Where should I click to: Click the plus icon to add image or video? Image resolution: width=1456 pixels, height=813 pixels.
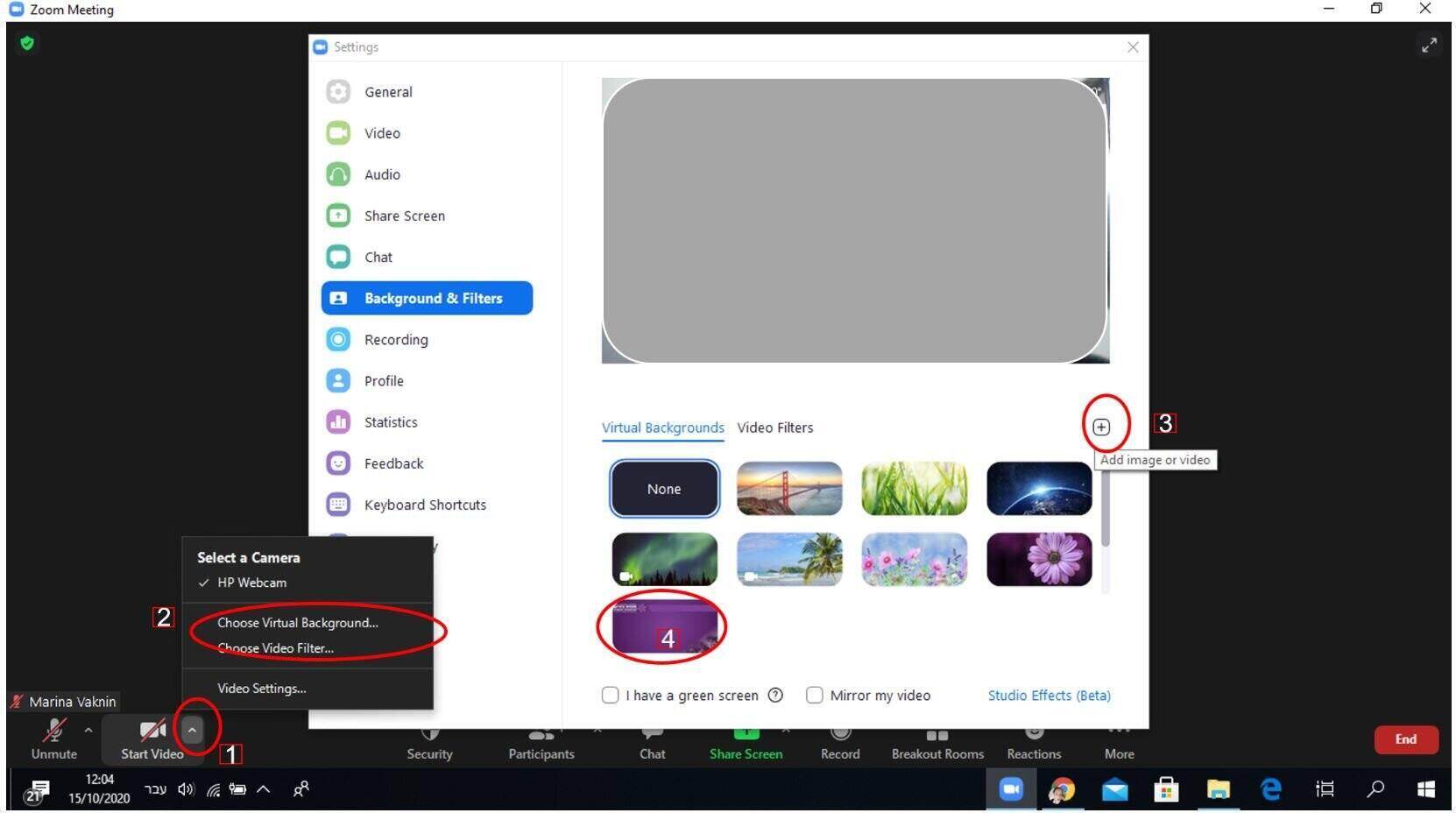click(x=1101, y=427)
